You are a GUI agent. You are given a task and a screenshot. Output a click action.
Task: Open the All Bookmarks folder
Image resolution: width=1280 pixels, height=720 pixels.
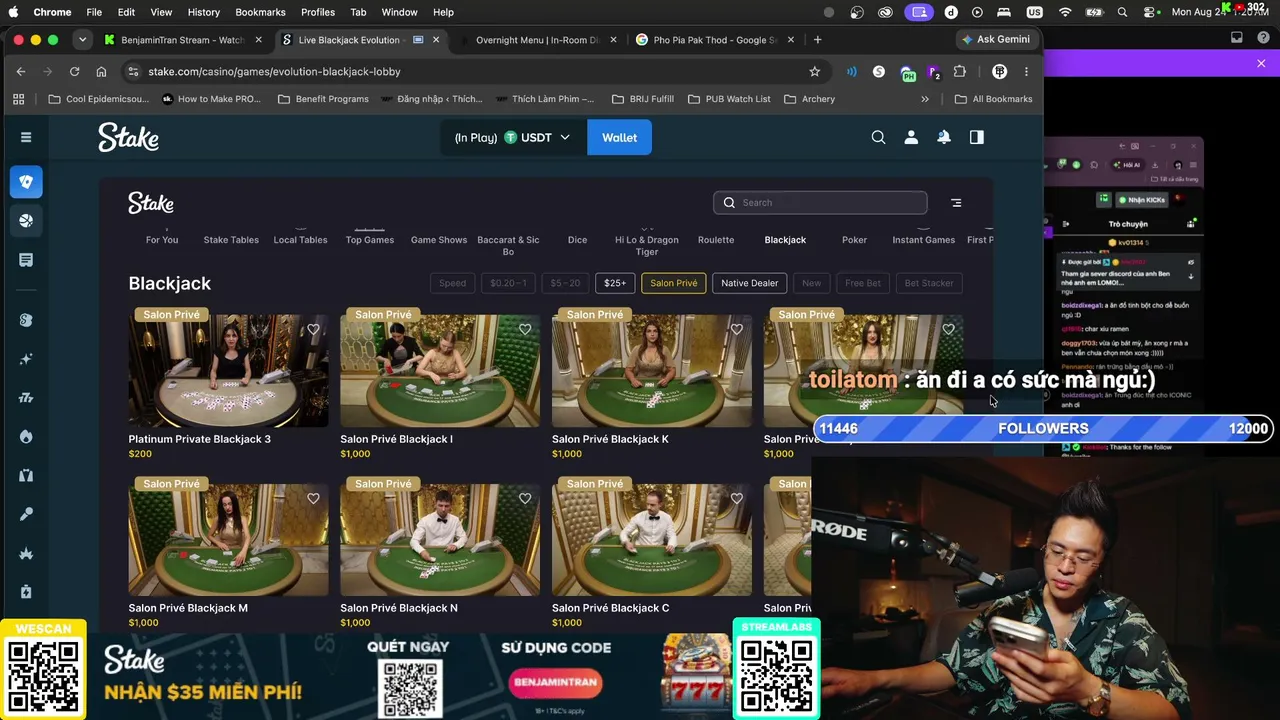pyautogui.click(x=994, y=99)
